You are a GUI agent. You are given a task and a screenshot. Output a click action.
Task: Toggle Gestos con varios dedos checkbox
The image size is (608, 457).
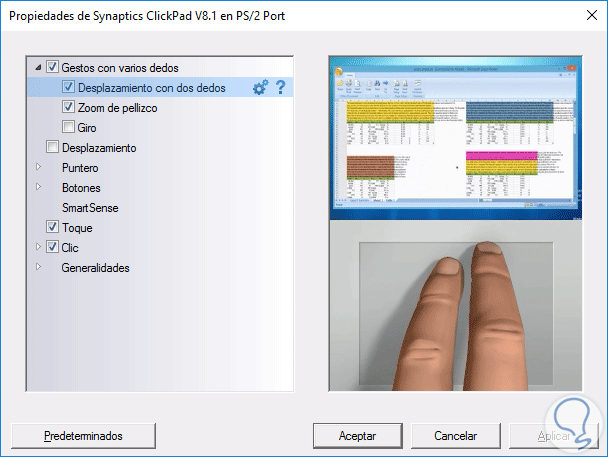click(52, 67)
